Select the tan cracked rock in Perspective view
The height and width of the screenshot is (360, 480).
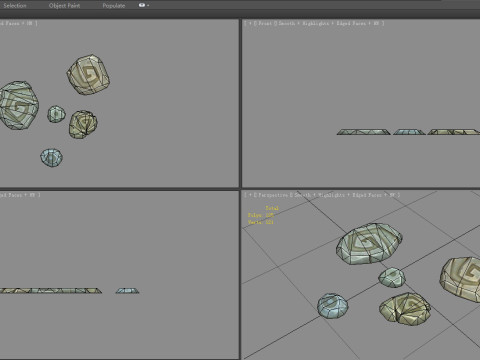coord(405,309)
